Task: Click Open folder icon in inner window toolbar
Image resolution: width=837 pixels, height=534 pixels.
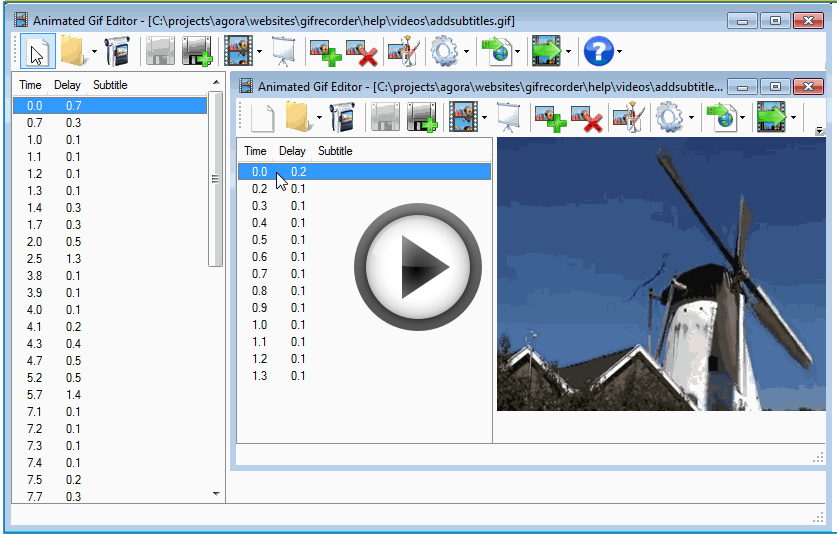Action: [298, 117]
